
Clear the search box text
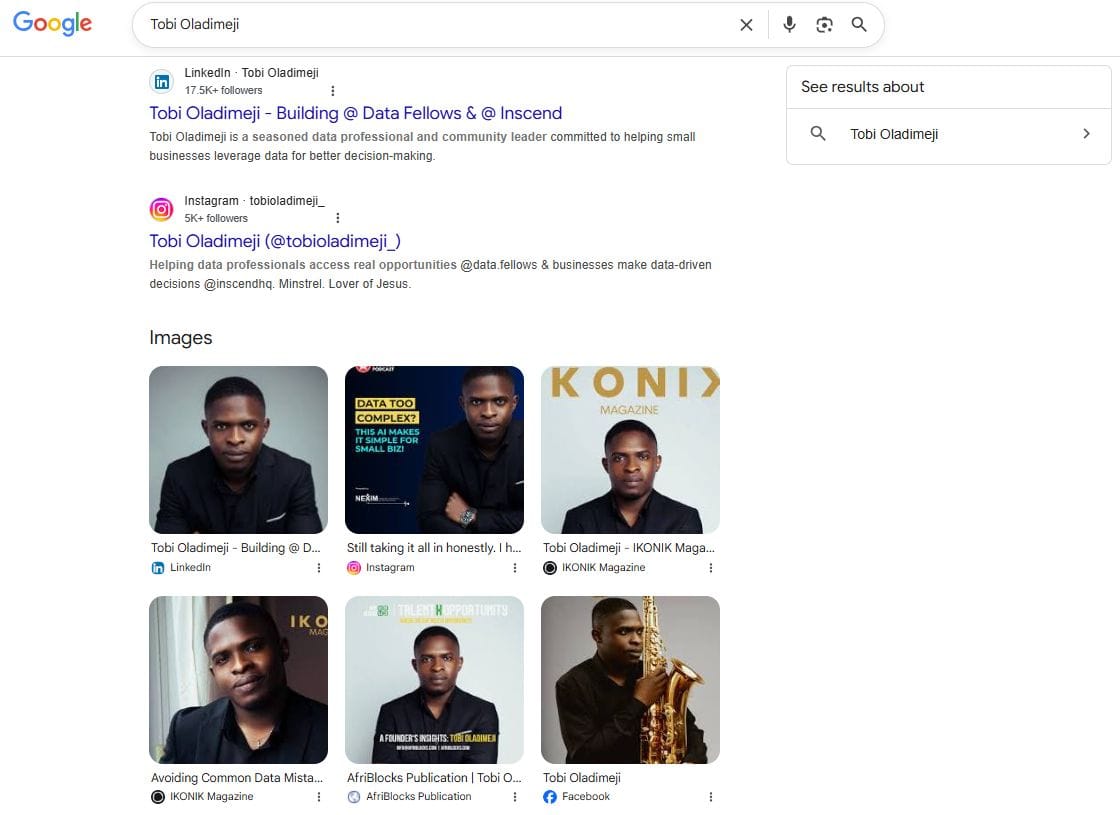[x=746, y=25]
